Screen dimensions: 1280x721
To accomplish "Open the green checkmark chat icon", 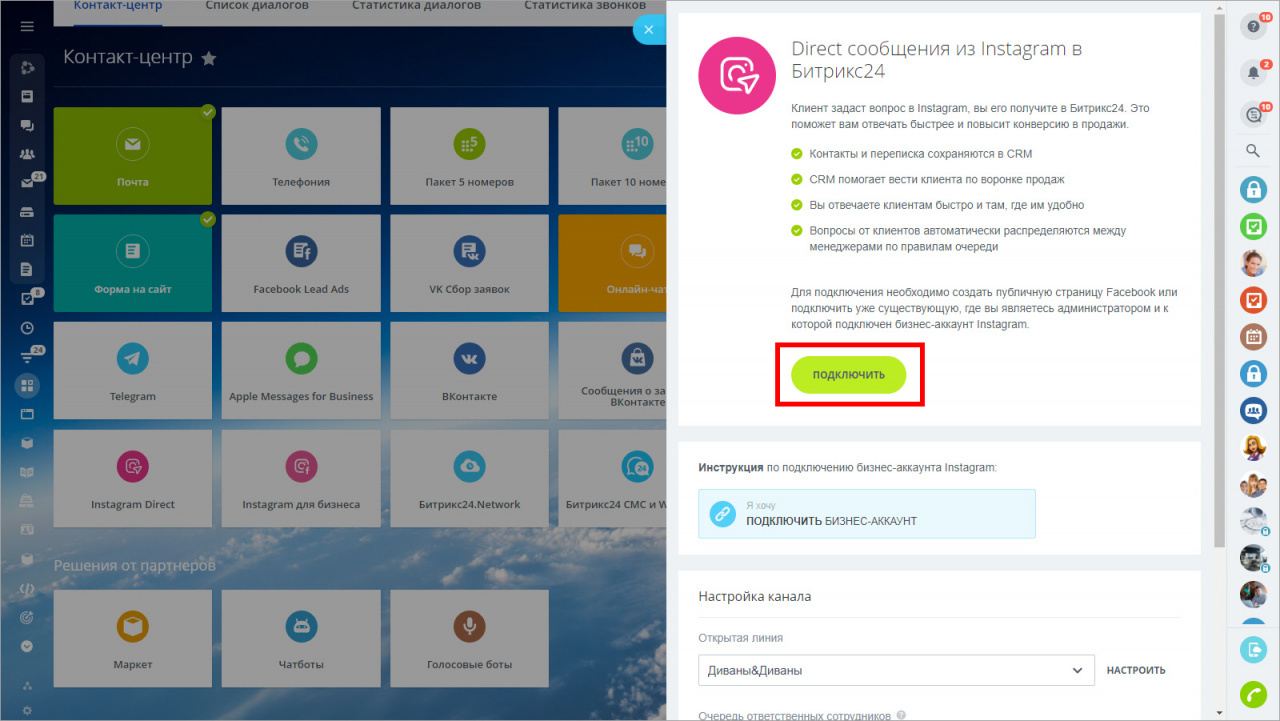I will (1253, 226).
